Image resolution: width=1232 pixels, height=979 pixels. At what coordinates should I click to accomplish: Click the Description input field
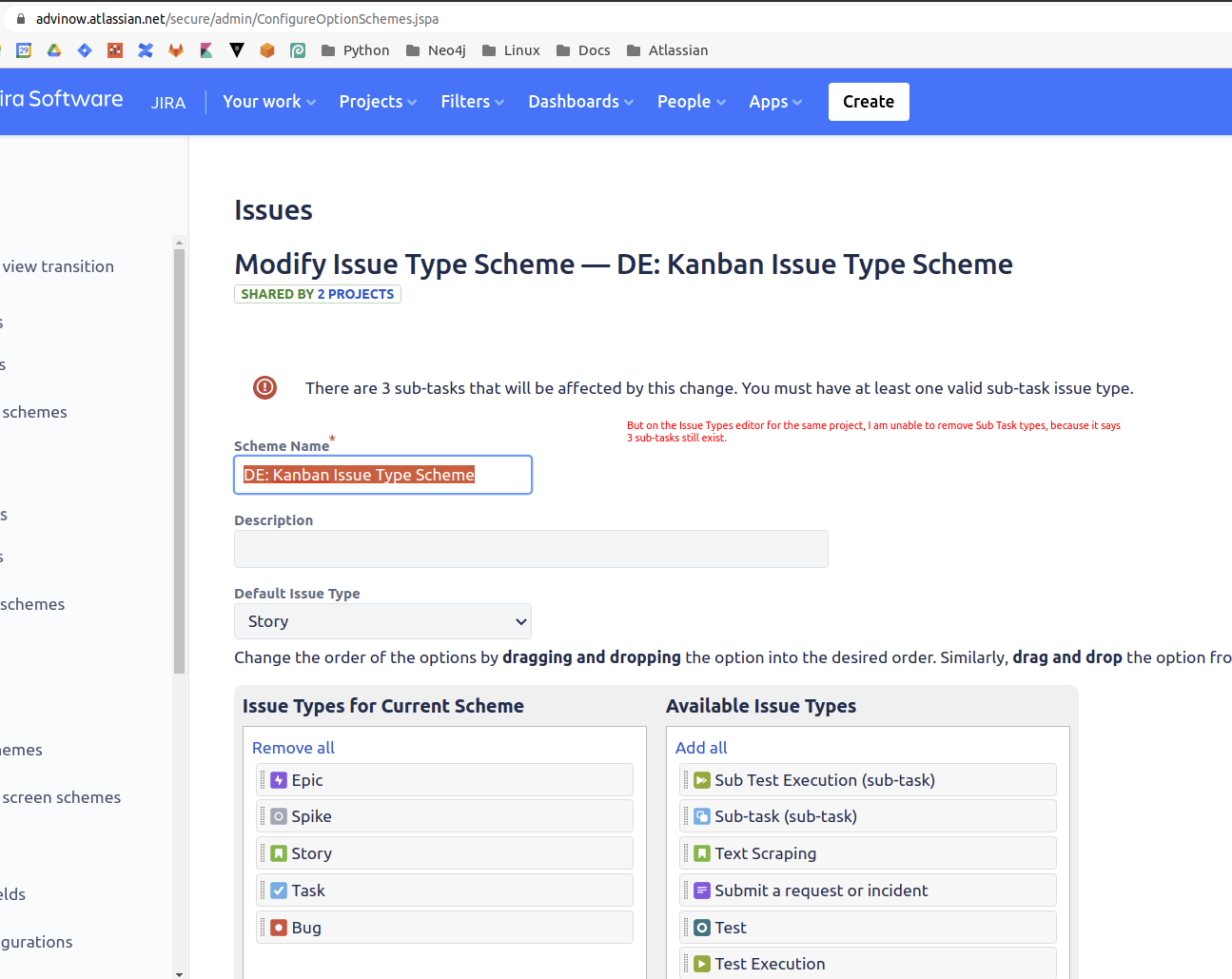pyautogui.click(x=531, y=549)
